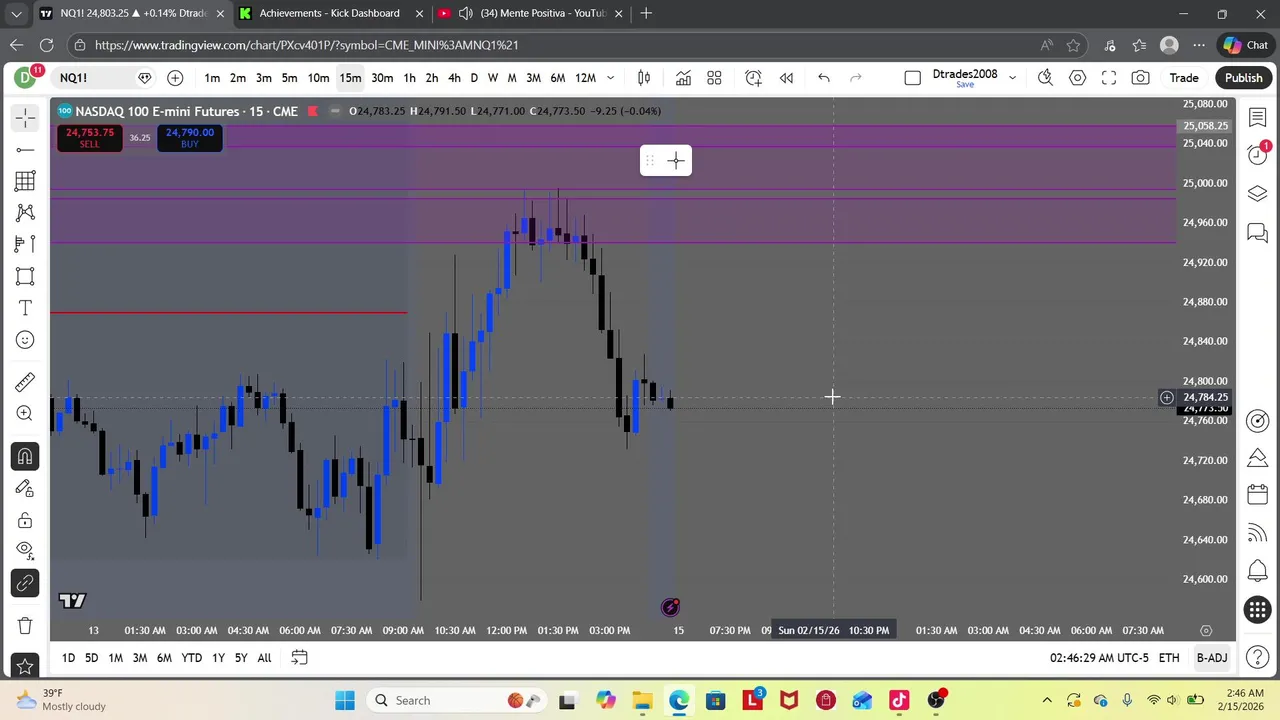Open the Fibonacci retracement tools
Viewport: 1280px width, 720px height.
click(x=25, y=181)
